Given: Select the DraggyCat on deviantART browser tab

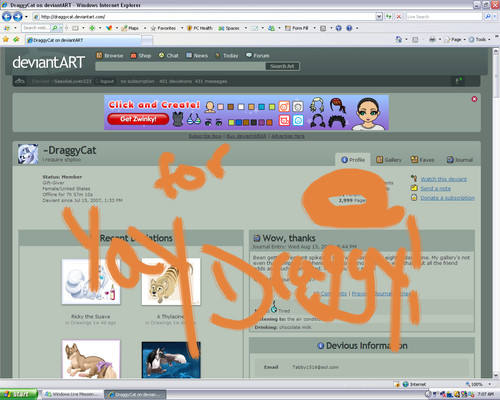Looking at the screenshot, I should (x=83, y=40).
